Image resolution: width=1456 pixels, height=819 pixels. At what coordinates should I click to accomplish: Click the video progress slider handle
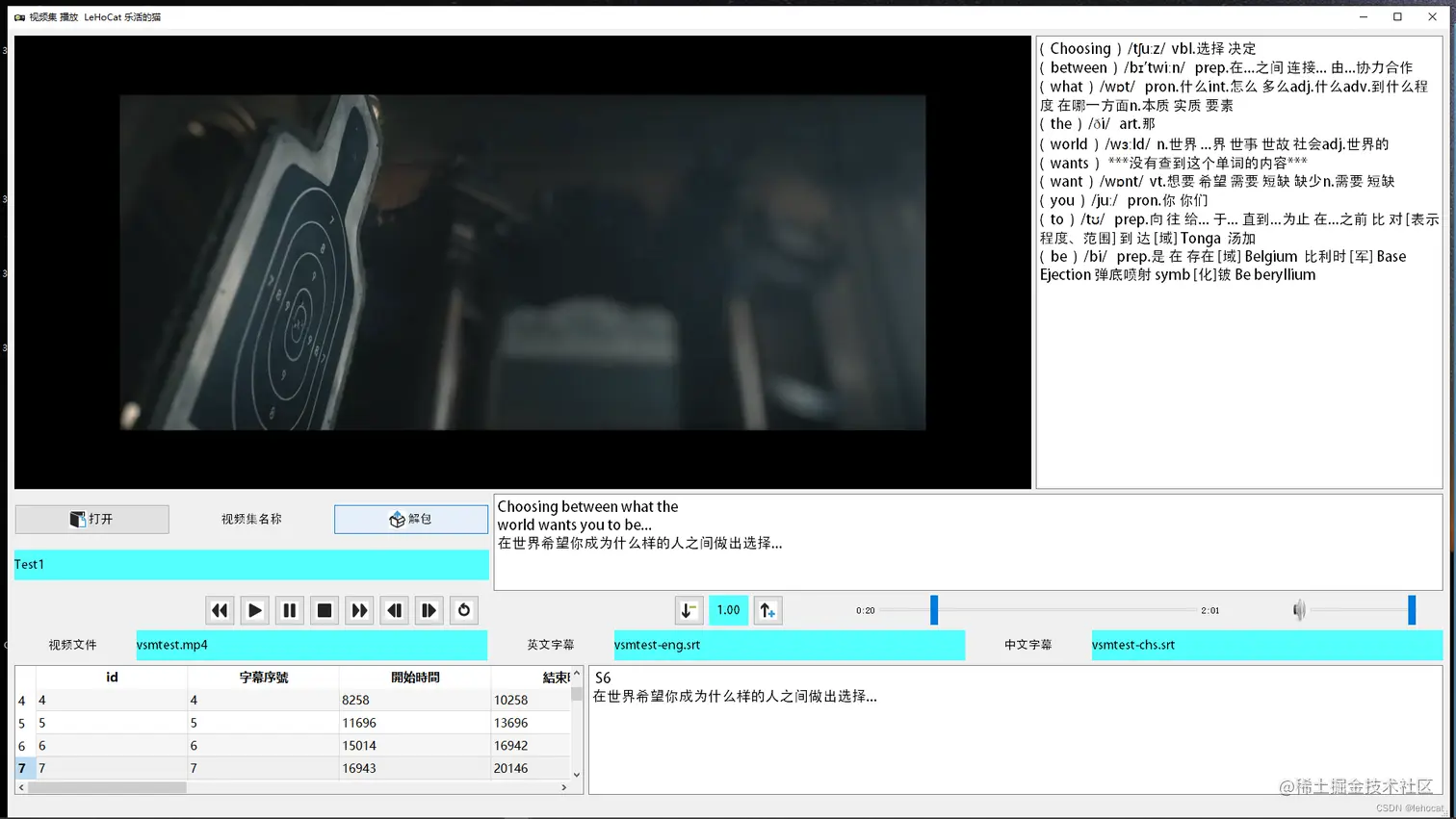coord(934,610)
